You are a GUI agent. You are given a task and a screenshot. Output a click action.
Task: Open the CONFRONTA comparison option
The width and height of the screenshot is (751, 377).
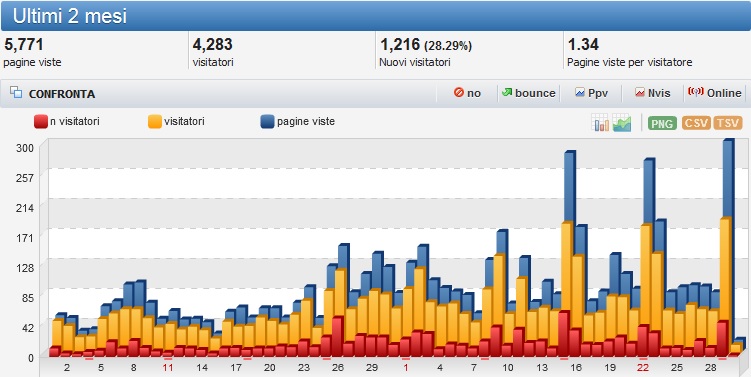[x=62, y=94]
